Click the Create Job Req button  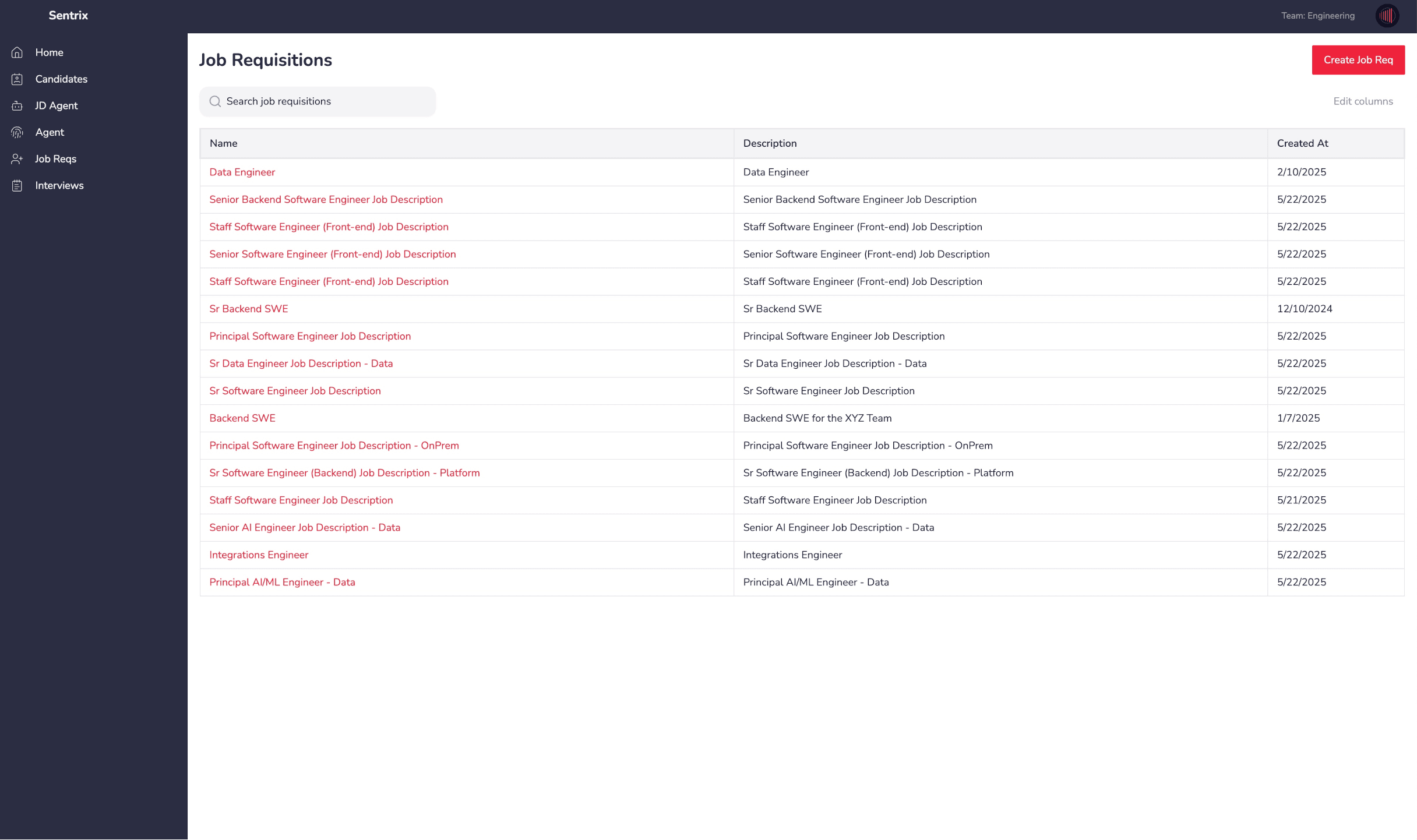1358,60
